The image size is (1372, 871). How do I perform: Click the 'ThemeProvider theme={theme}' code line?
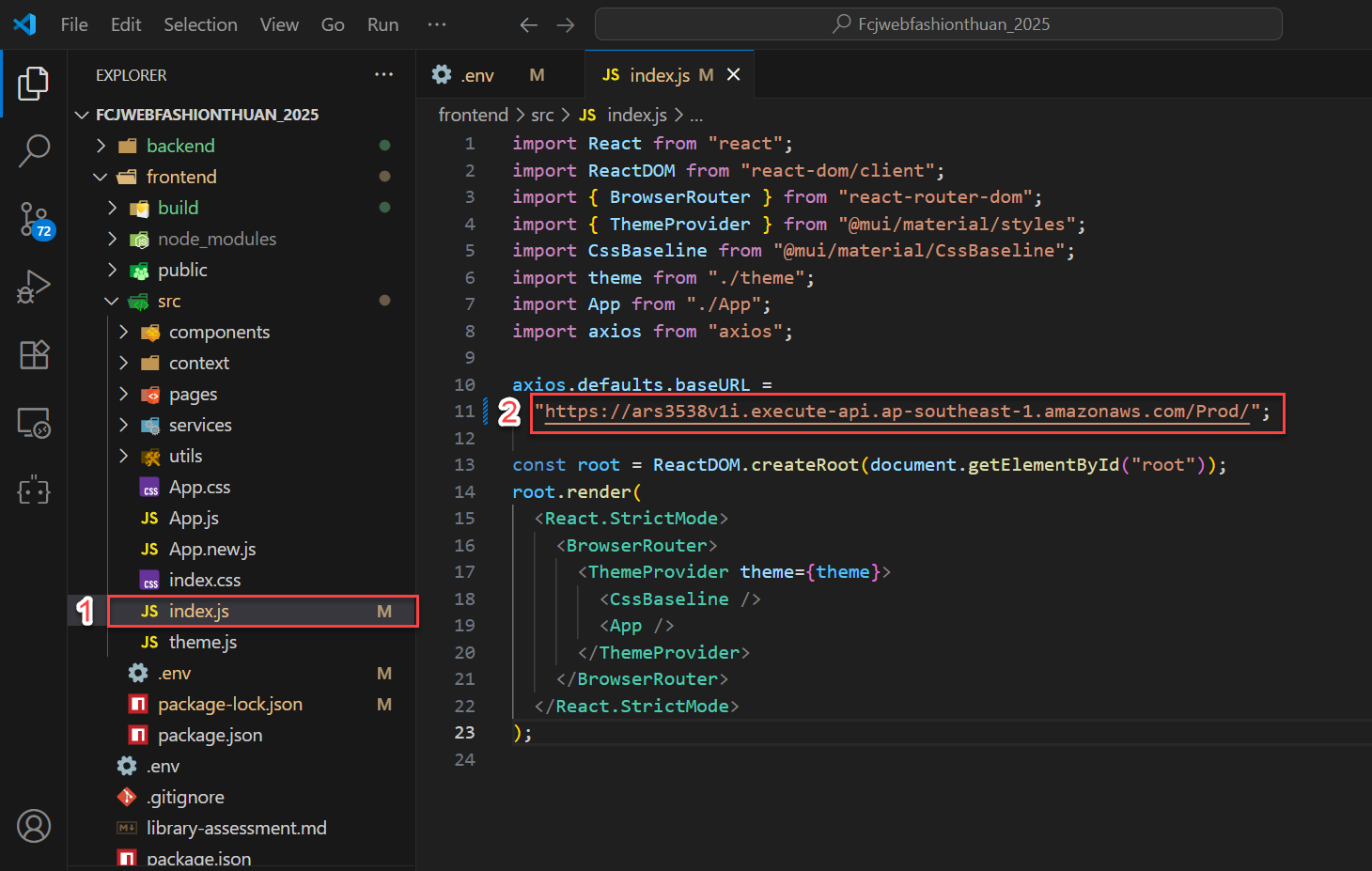click(x=734, y=571)
